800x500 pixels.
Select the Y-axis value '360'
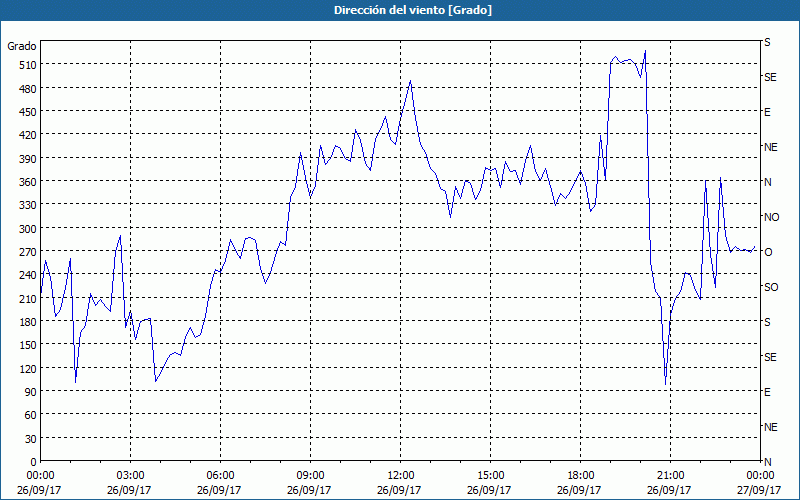tap(28, 182)
